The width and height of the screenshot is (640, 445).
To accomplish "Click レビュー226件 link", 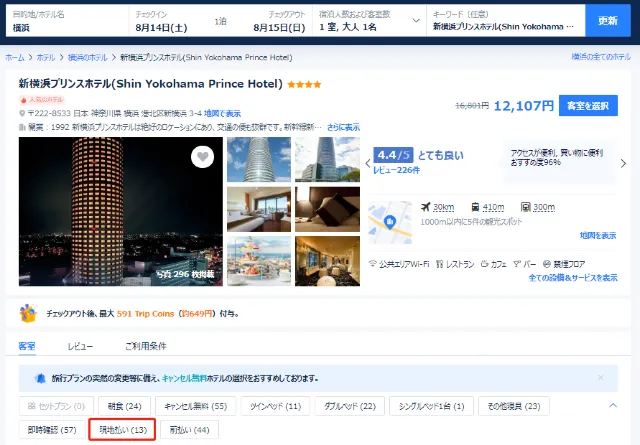I will pos(396,170).
